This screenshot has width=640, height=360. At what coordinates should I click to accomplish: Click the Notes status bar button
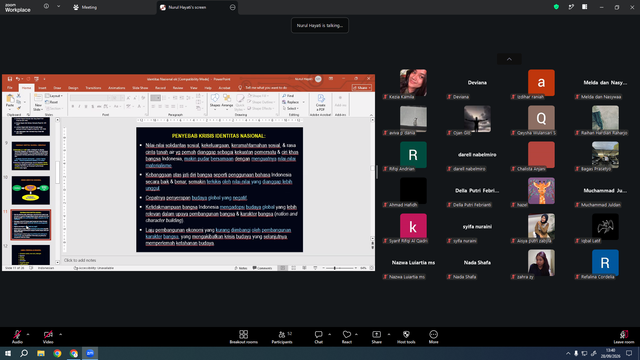241,268
